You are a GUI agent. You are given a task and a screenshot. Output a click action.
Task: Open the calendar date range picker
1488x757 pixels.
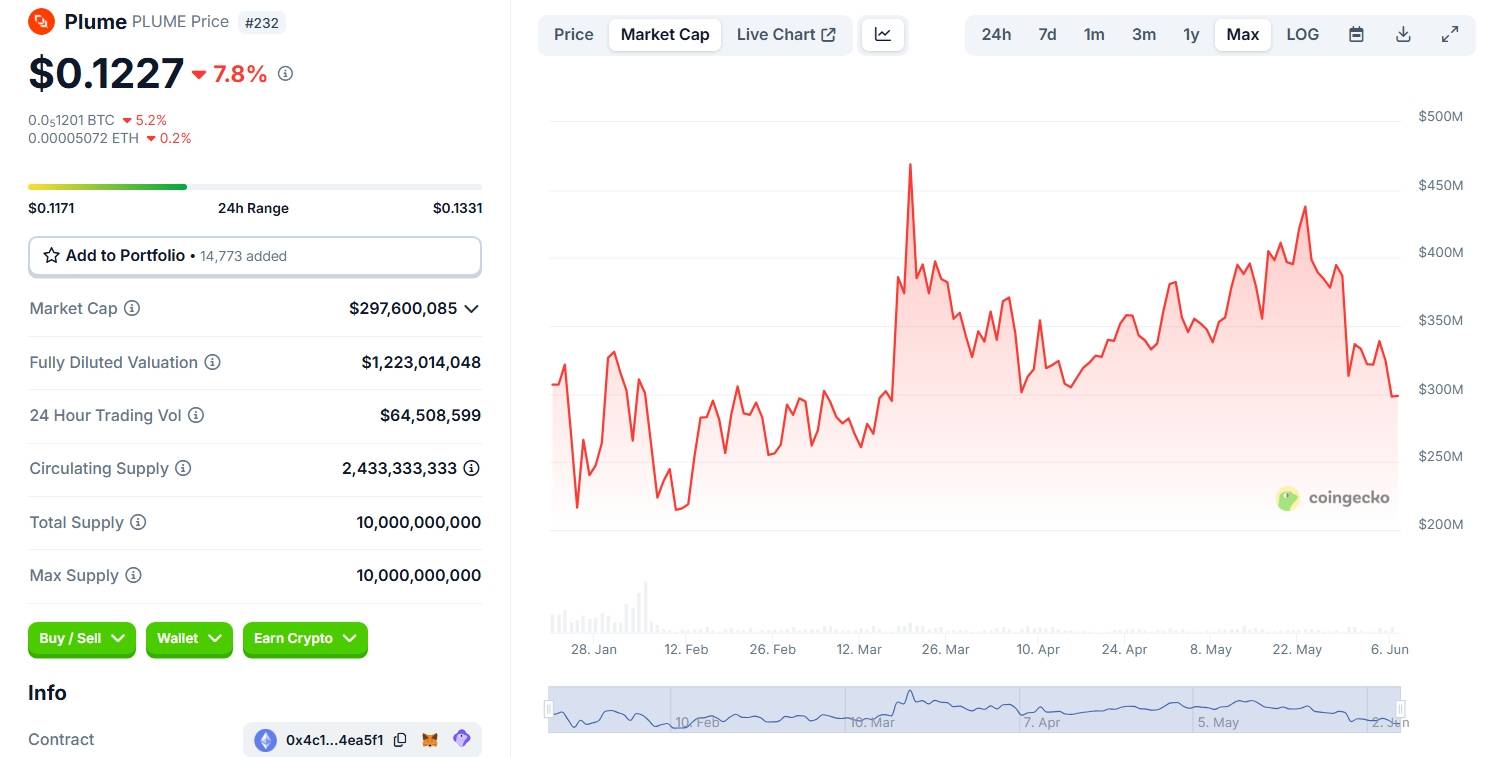tap(1356, 34)
